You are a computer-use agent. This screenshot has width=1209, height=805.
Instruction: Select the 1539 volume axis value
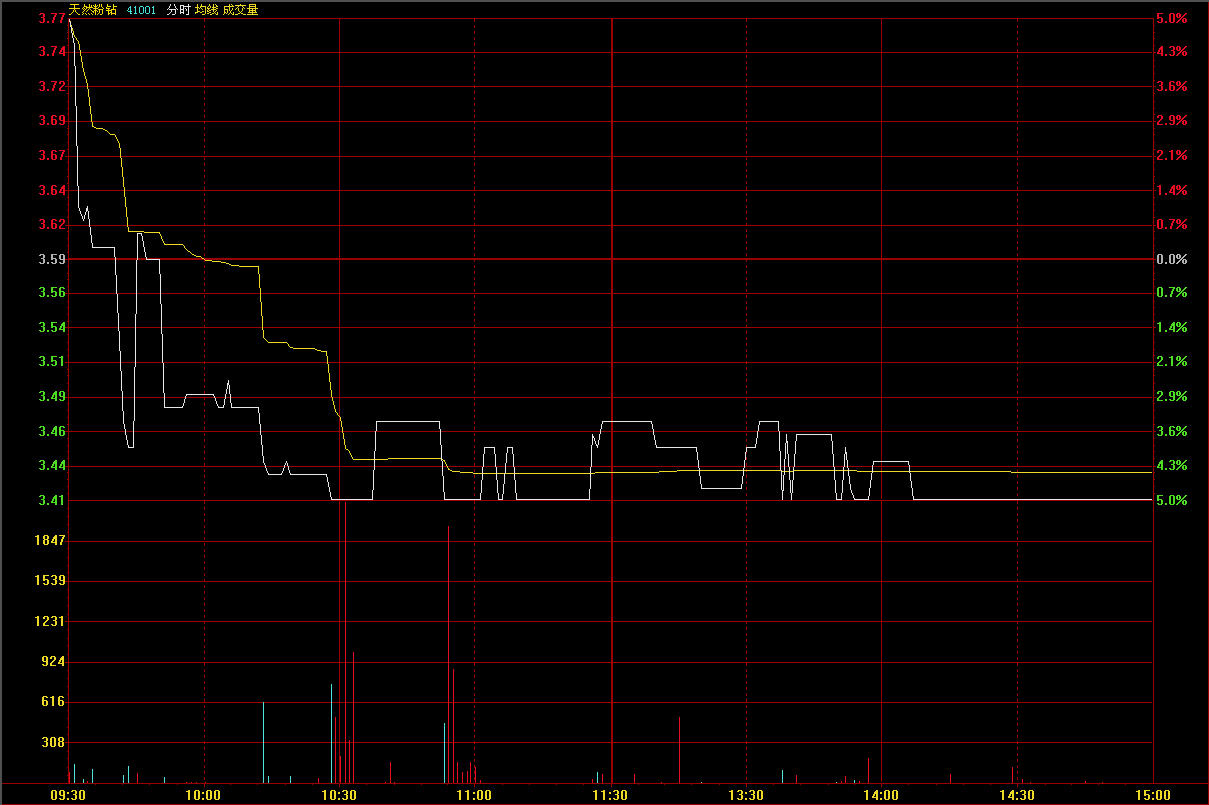pyautogui.click(x=50, y=580)
